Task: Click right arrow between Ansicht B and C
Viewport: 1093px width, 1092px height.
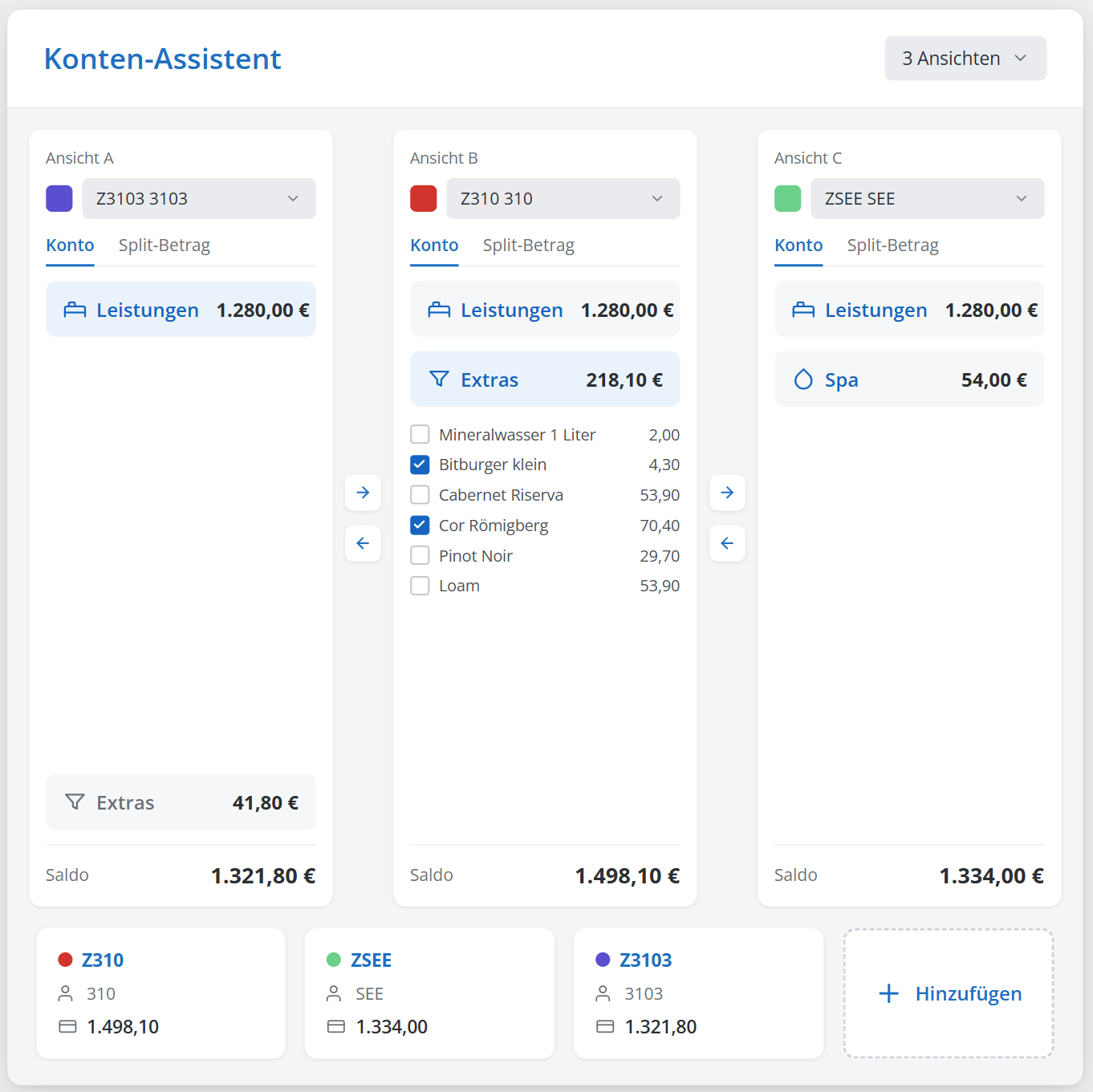Action: pos(727,493)
